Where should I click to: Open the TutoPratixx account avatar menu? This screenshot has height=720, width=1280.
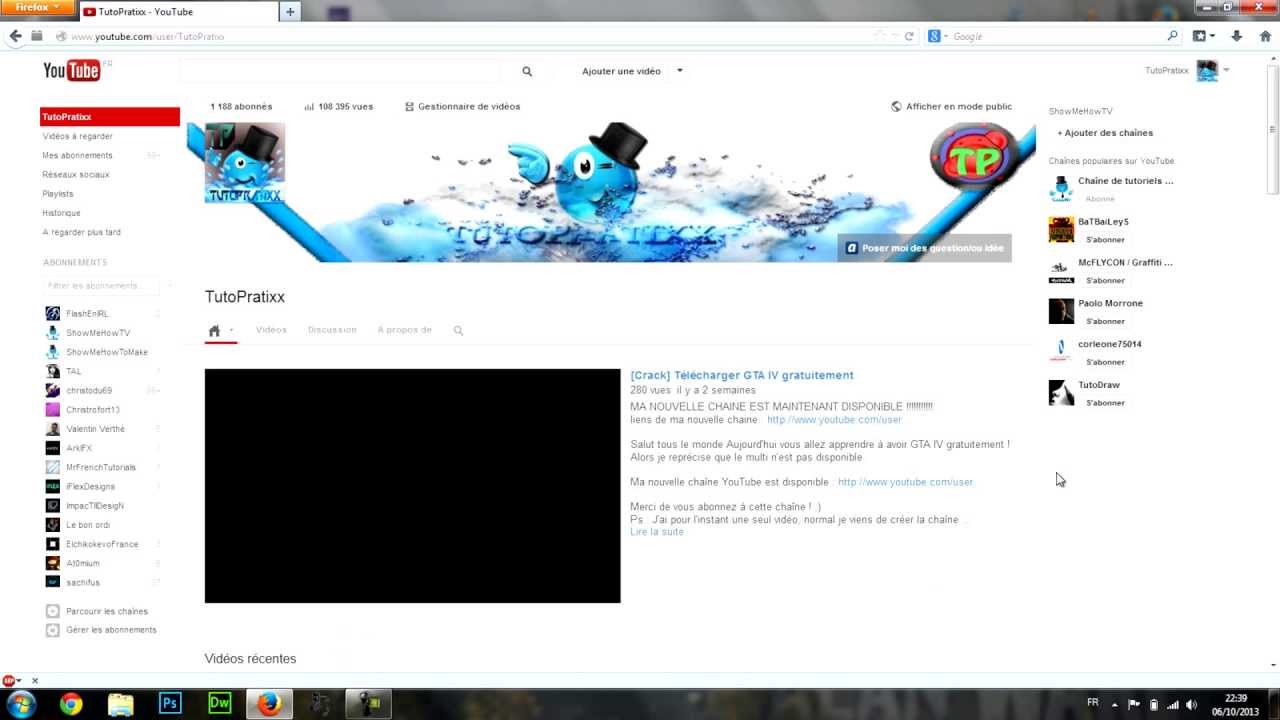(x=1208, y=70)
